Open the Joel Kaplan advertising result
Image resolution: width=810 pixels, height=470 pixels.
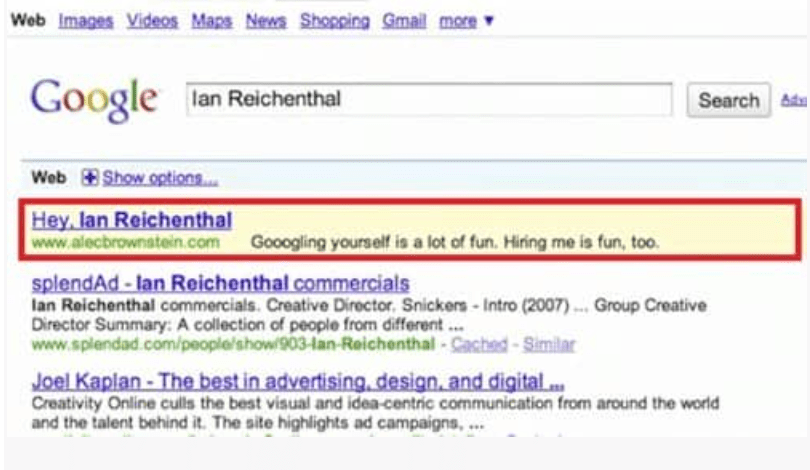pyautogui.click(x=298, y=381)
